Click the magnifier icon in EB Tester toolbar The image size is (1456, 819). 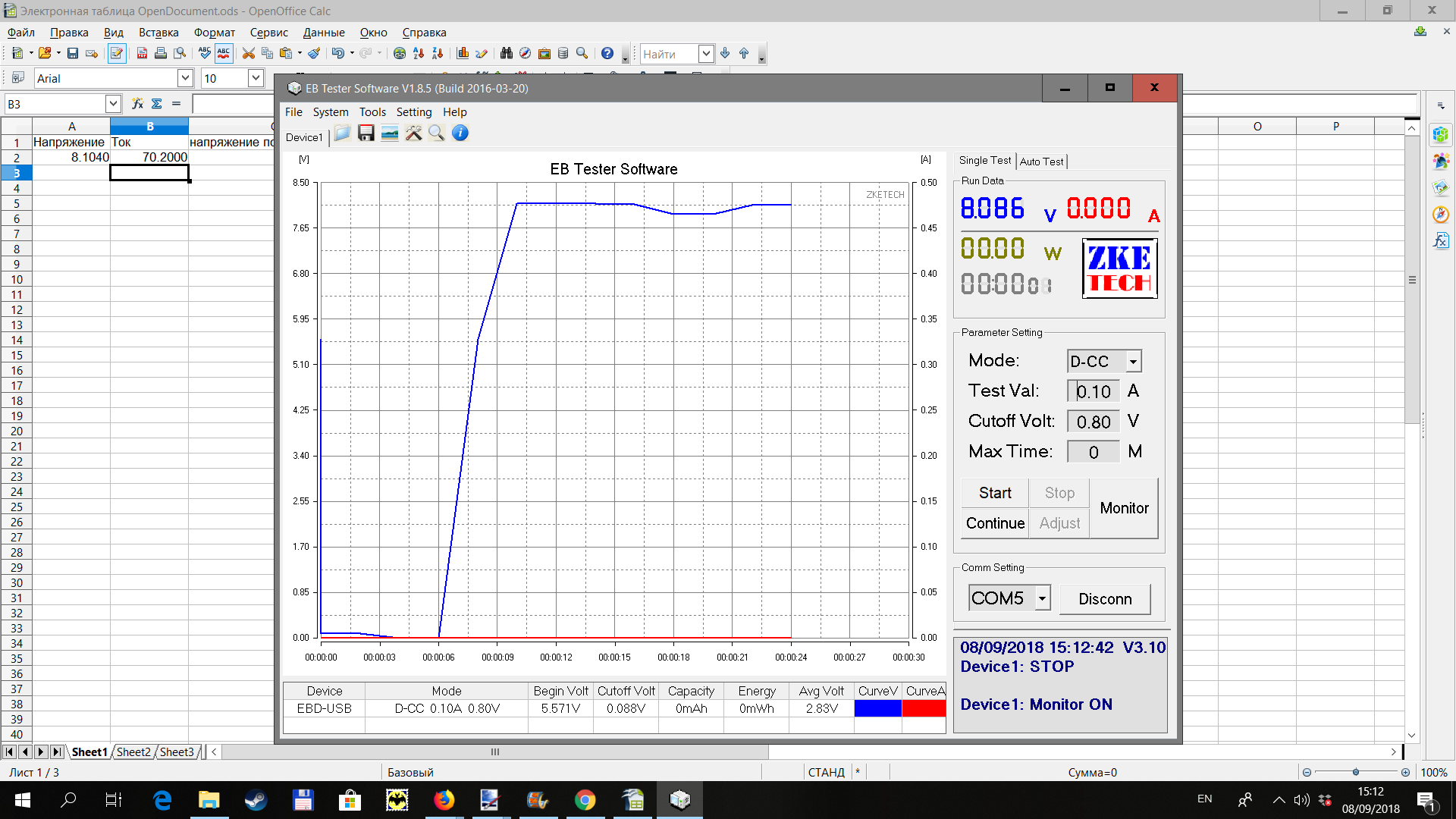point(436,133)
